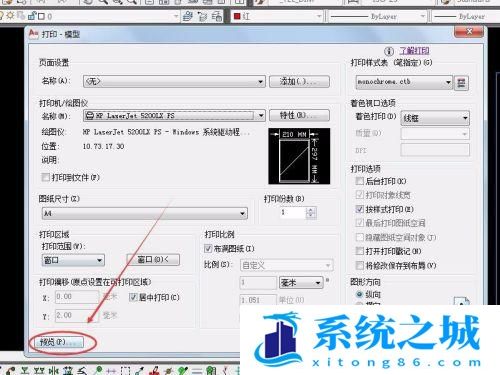500x375 pixels.
Task: Click the Y offset input field
Action: click(x=77, y=315)
